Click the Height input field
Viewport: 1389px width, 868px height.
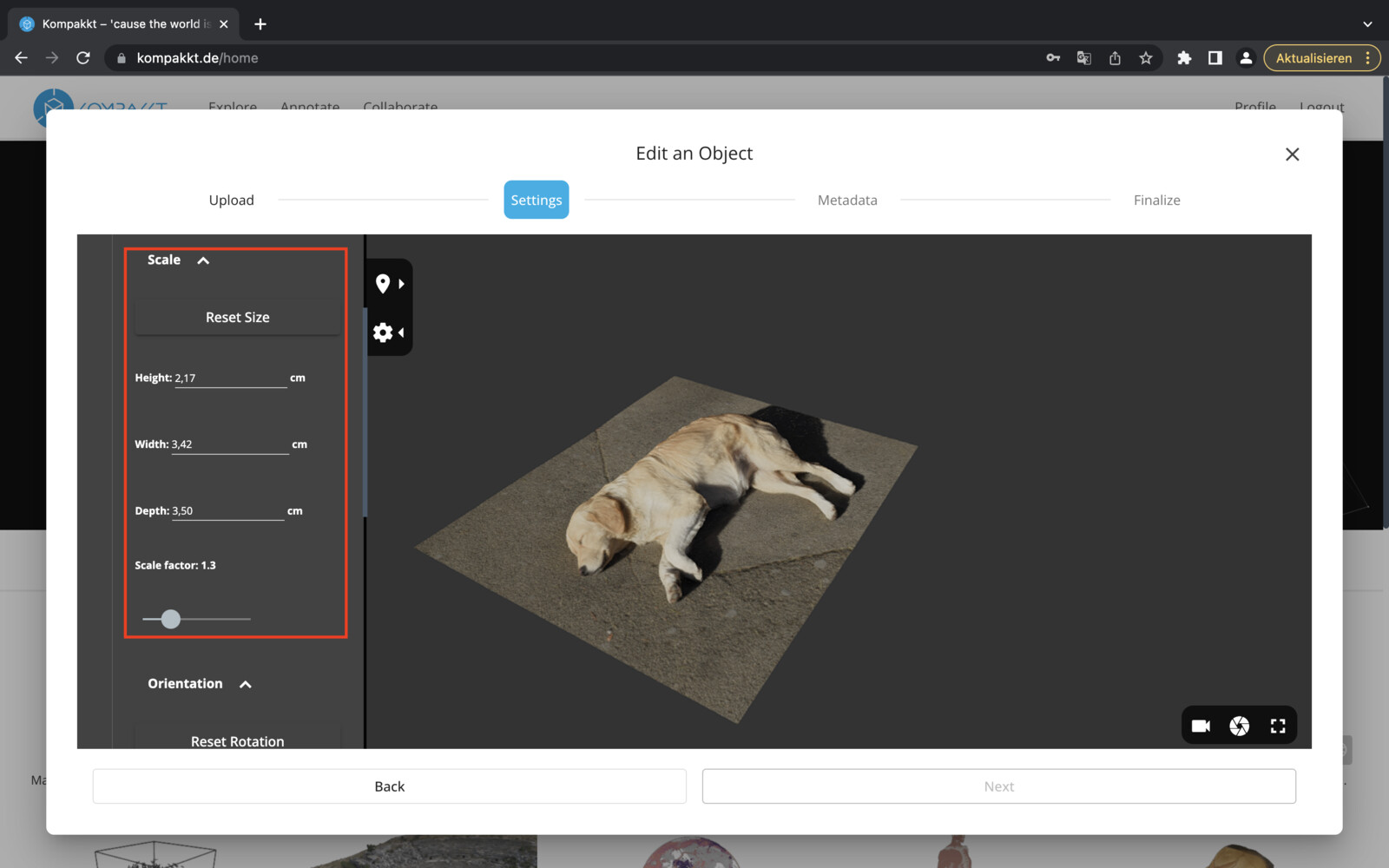coord(231,378)
